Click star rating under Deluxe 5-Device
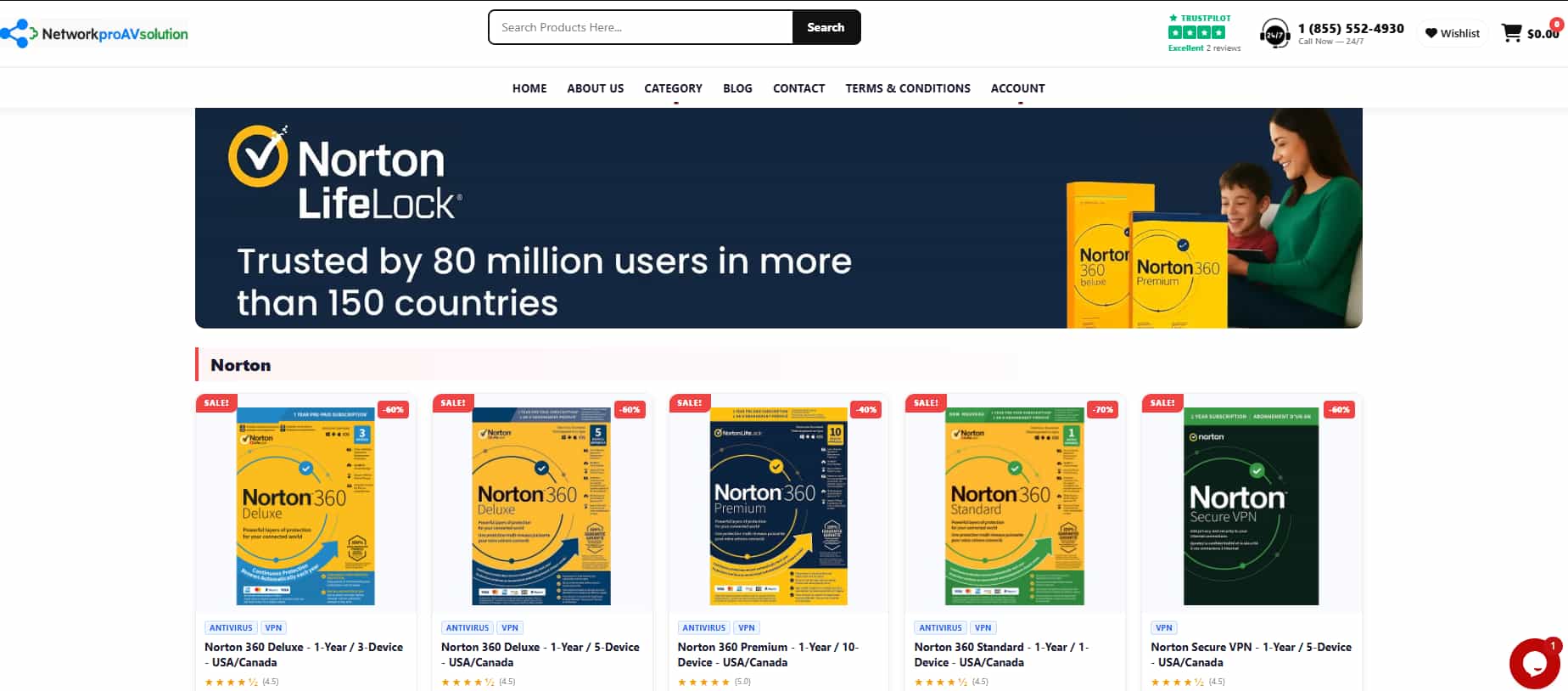 click(x=479, y=682)
